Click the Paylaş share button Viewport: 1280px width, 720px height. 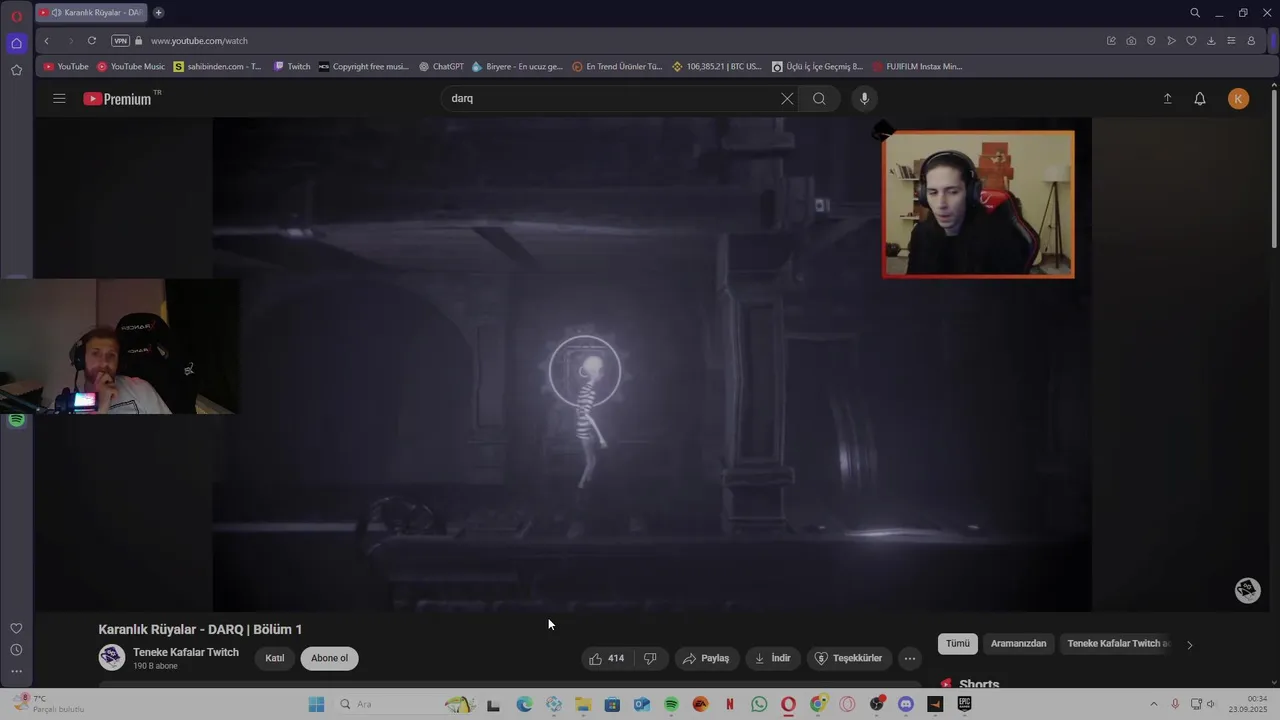tap(706, 658)
